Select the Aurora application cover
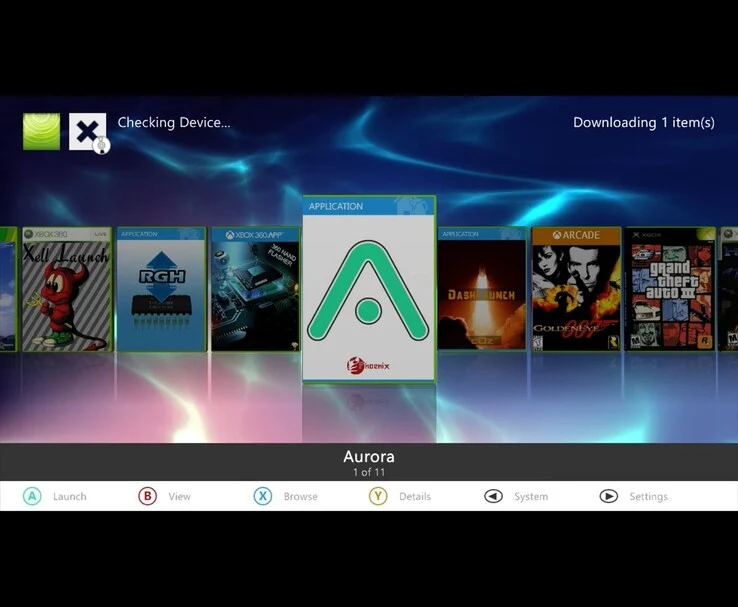Viewport: 738px width, 607px height. coord(369,289)
